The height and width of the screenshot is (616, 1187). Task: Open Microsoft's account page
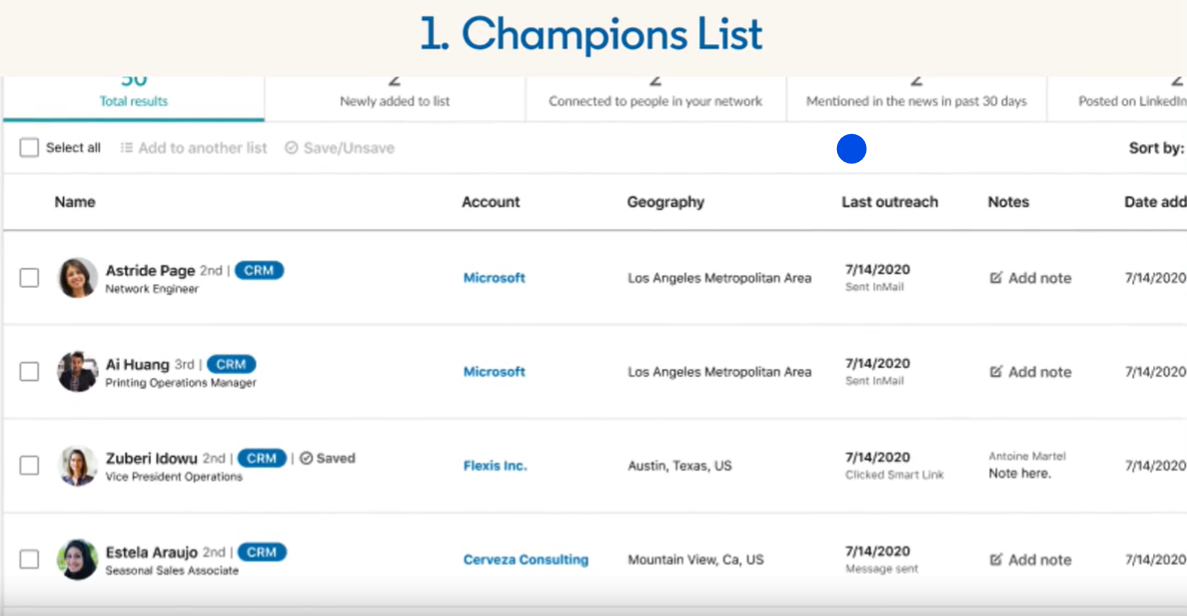click(x=494, y=278)
